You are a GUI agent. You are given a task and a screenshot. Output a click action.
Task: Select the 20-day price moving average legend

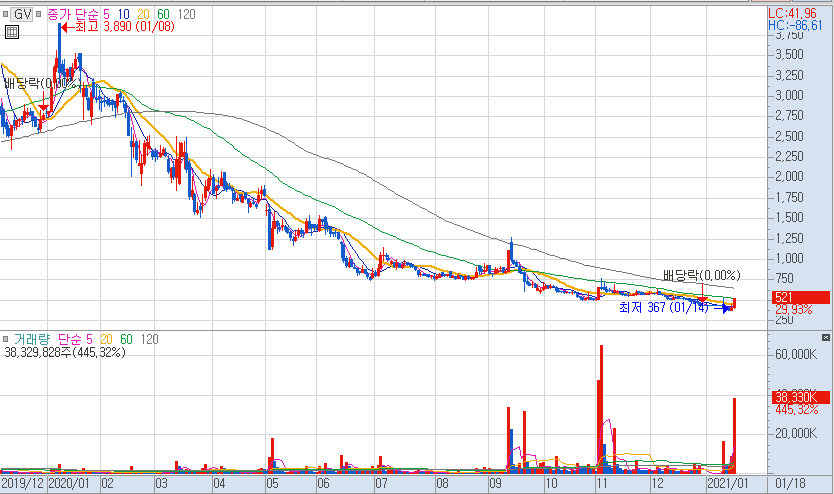[x=144, y=14]
